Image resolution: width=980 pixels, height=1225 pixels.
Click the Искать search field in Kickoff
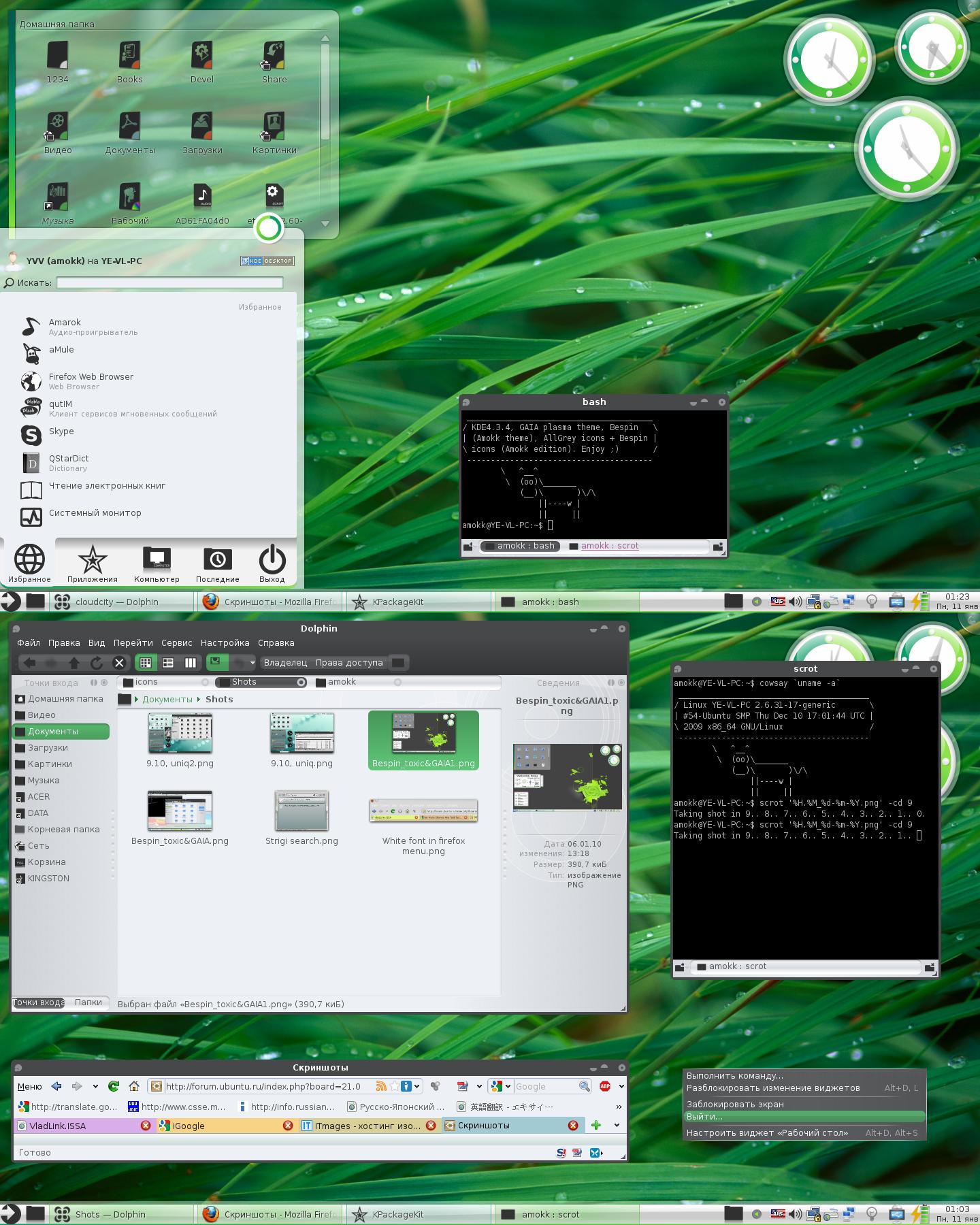click(169, 282)
